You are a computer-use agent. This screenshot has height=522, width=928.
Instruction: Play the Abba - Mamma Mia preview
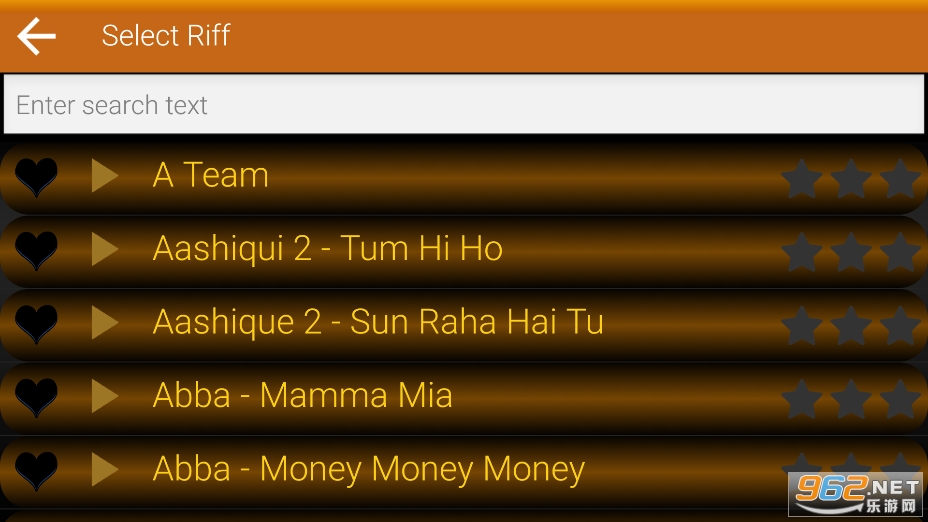coord(105,396)
